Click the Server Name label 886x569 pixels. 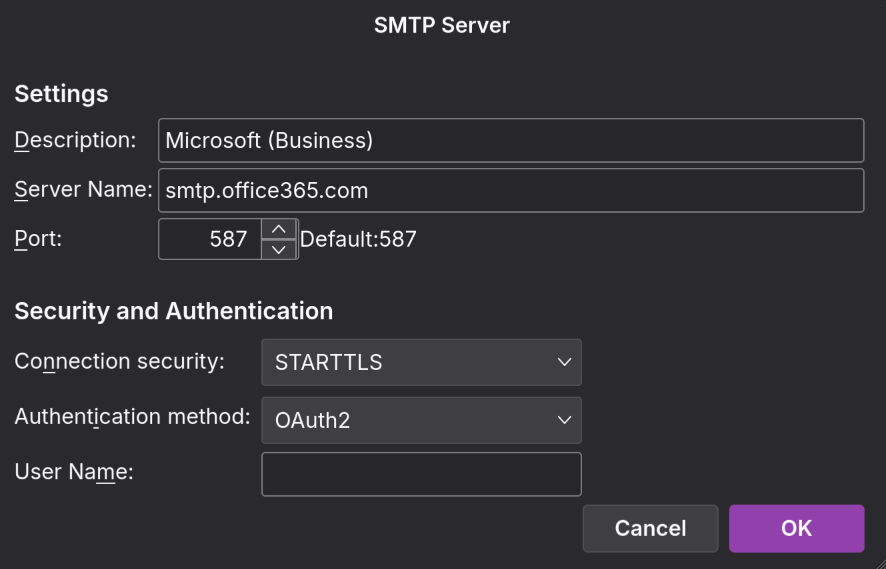click(x=82, y=190)
